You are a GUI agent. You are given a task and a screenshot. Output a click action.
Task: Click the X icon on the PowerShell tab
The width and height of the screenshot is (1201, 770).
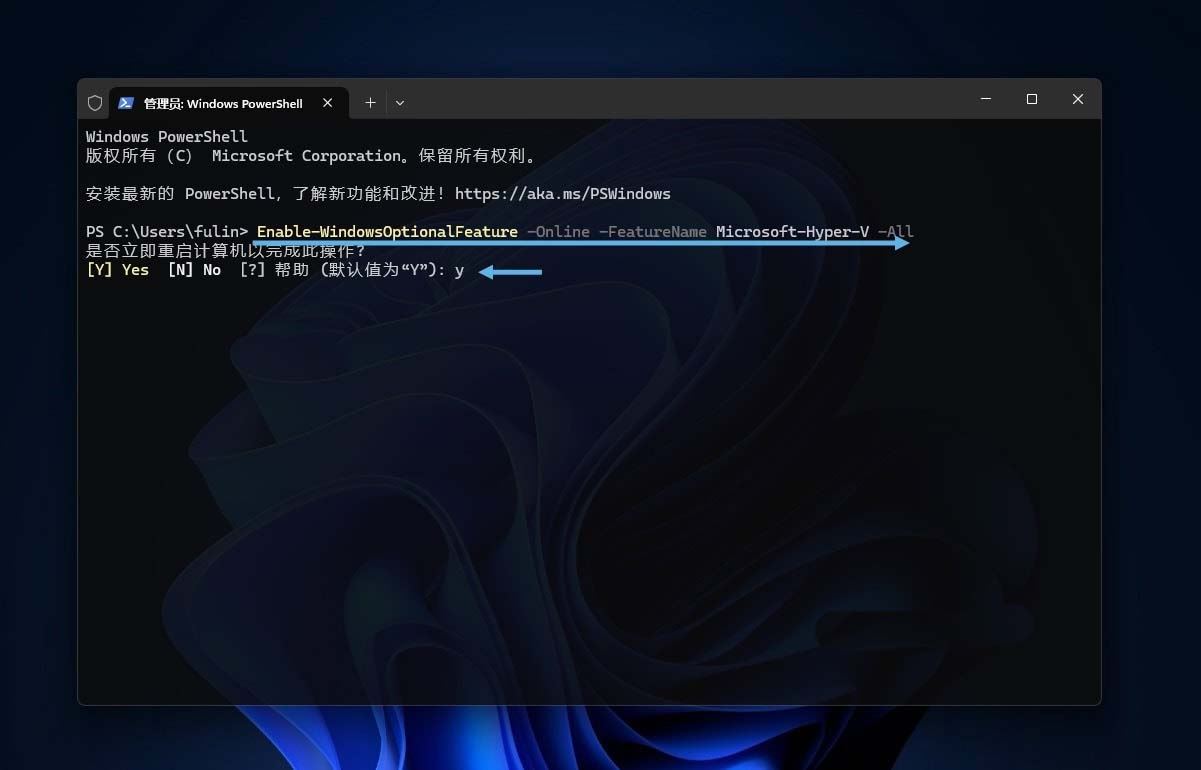point(327,102)
